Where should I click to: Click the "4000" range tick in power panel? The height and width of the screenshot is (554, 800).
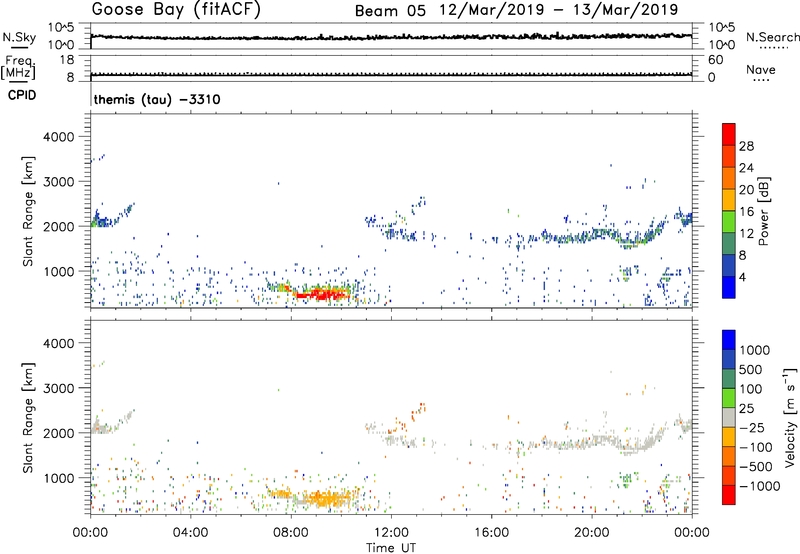point(59,137)
